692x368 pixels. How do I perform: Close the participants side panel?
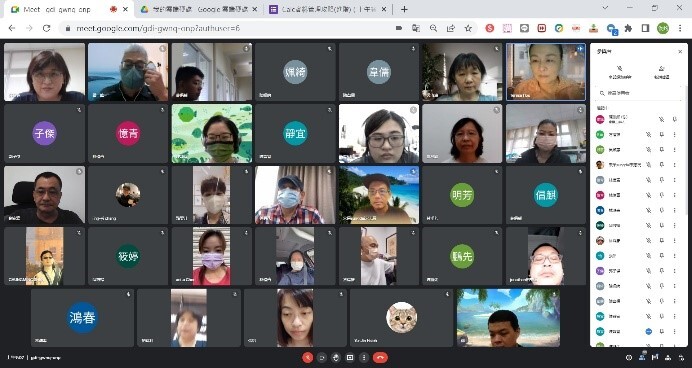[x=680, y=52]
